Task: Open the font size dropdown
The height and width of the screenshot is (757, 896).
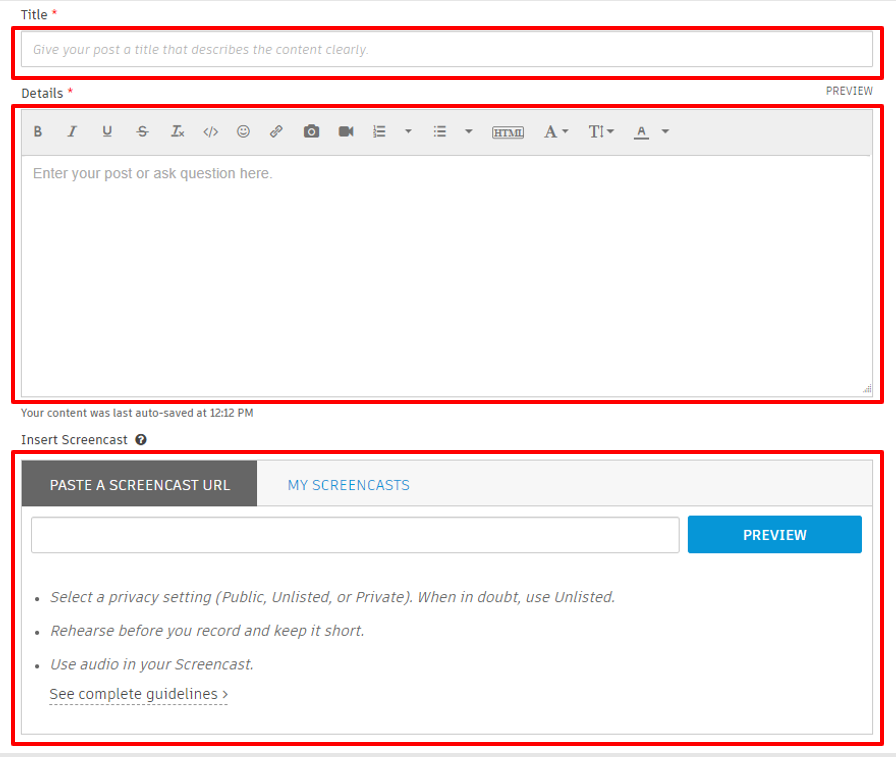Action: click(601, 132)
